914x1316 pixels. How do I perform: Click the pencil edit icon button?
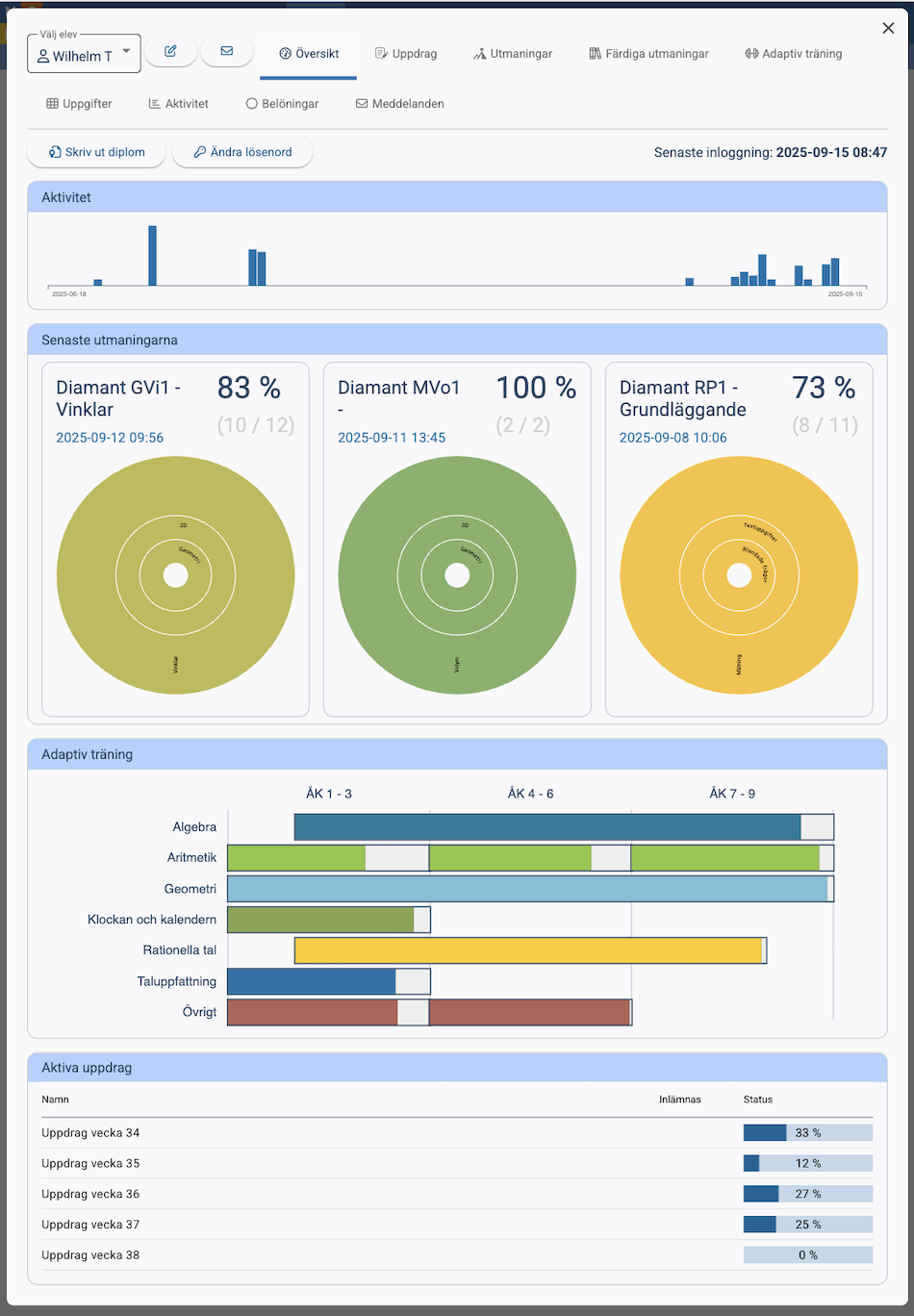(170, 52)
